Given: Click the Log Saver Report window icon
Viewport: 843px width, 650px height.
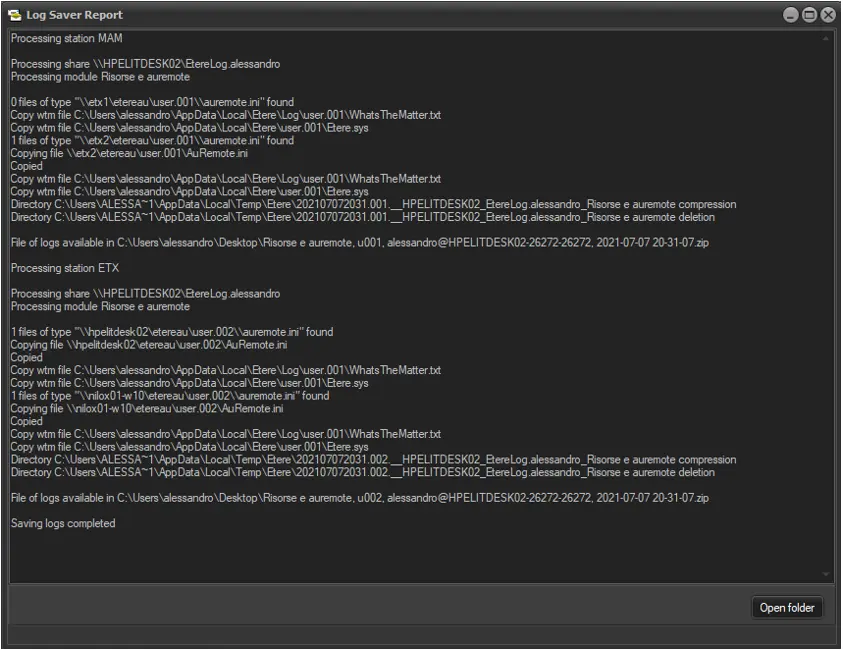Looking at the screenshot, I should point(14,15).
